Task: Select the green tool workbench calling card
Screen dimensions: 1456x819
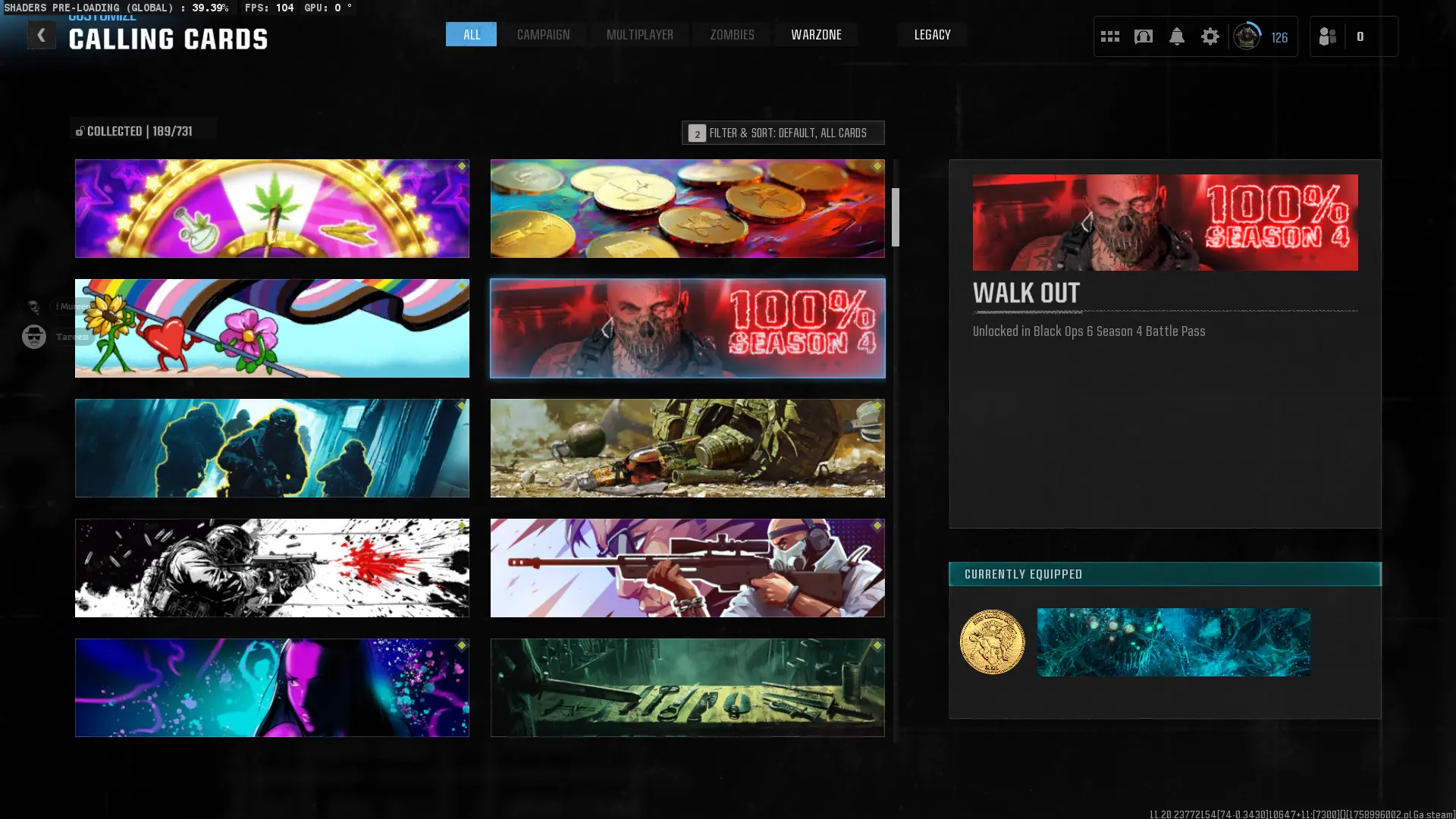Action: (x=688, y=688)
